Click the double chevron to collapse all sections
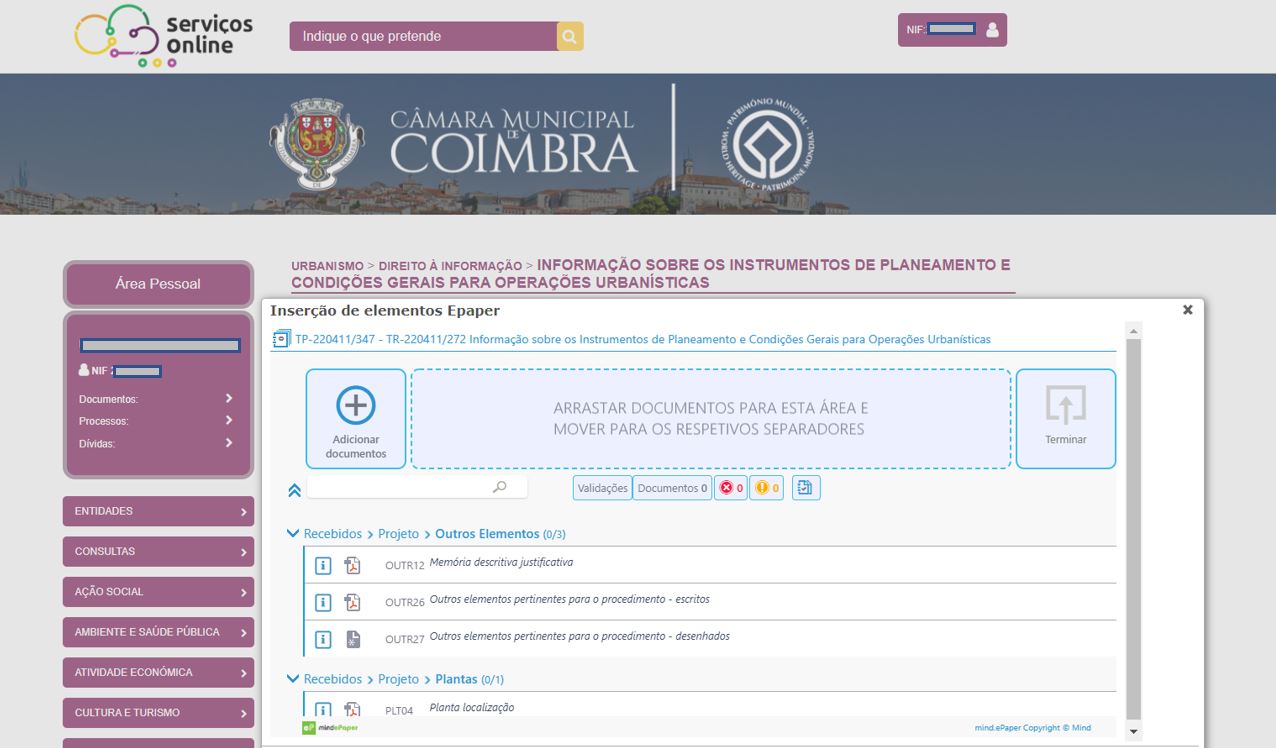The width and height of the screenshot is (1276, 748). 294,489
